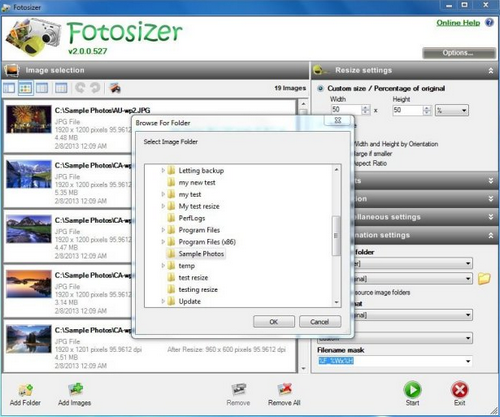500x417 pixels.
Task: Click the folder tree scrollbar thumb
Action: [x=336, y=235]
